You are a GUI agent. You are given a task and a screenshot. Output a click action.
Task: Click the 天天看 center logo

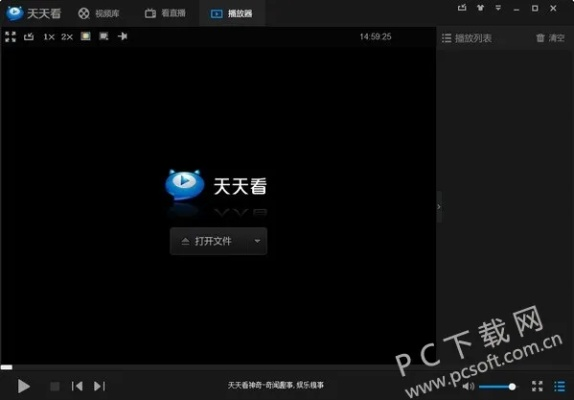pyautogui.click(x=216, y=185)
